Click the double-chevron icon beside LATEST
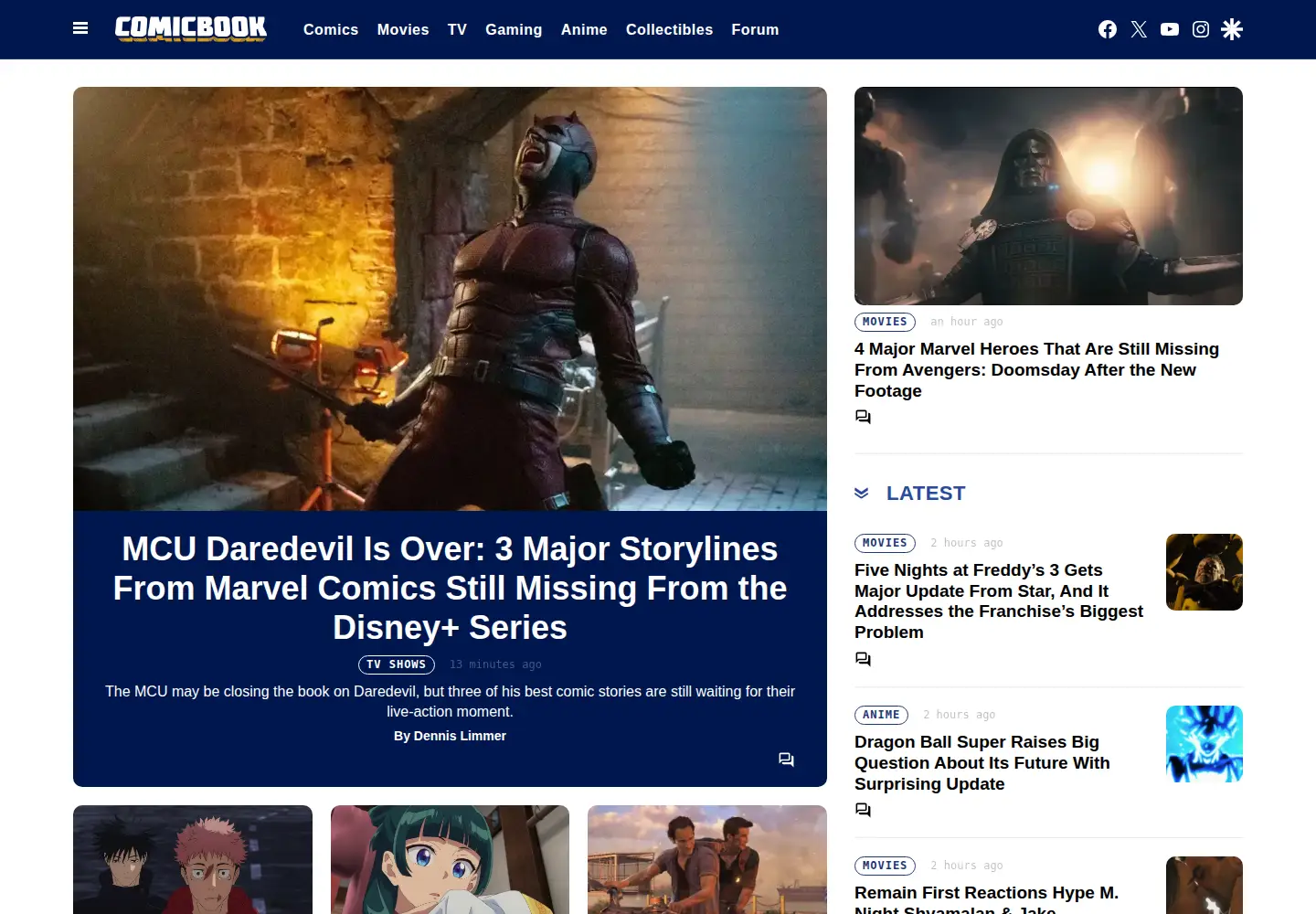Screen dimensions: 1316x914 (862, 494)
